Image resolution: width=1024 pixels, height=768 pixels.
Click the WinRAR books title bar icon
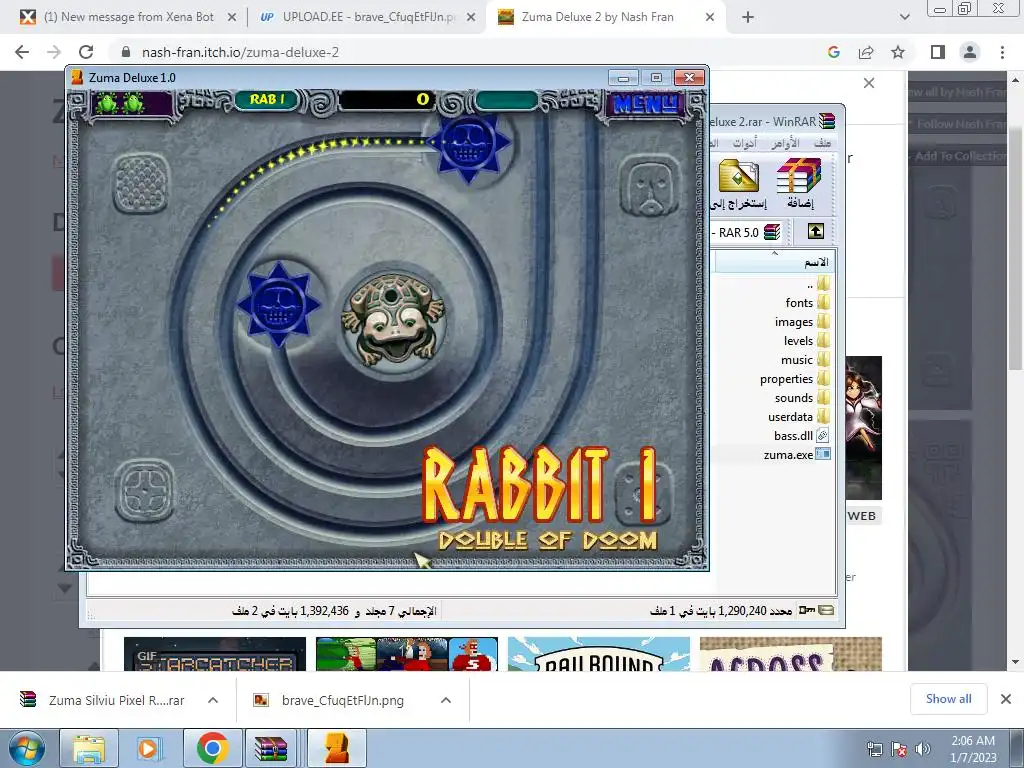[827, 121]
